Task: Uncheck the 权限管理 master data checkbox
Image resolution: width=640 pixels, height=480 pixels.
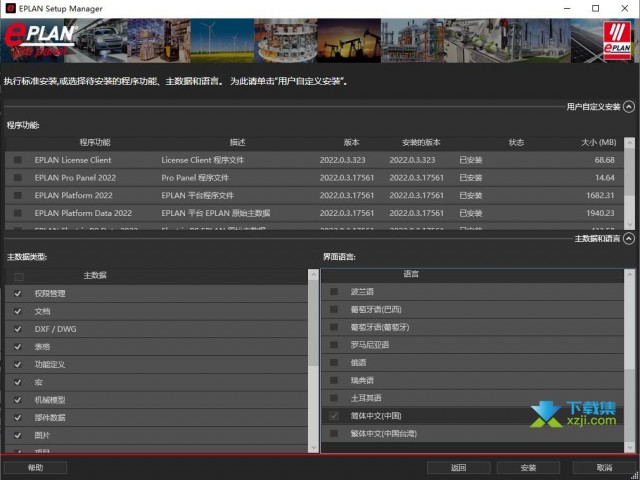Action: [18, 293]
